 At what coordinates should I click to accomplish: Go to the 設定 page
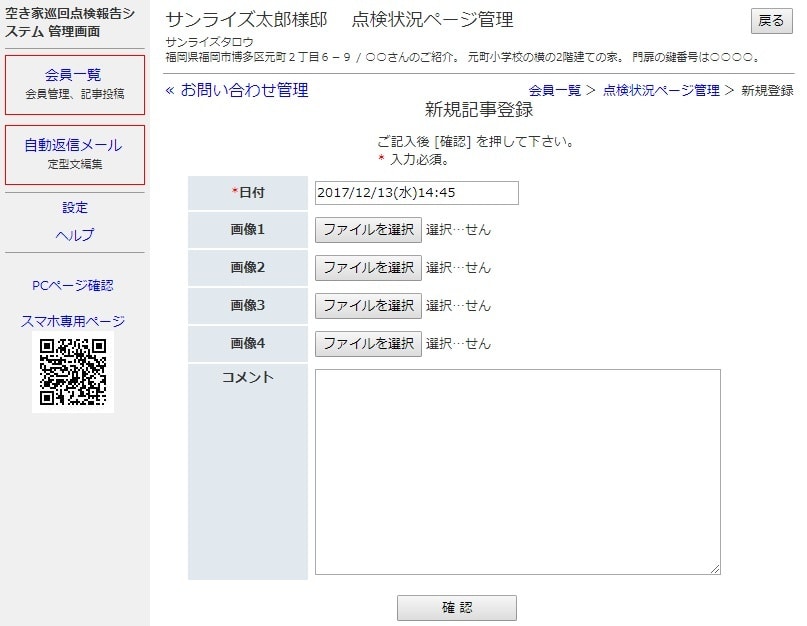pos(75,208)
